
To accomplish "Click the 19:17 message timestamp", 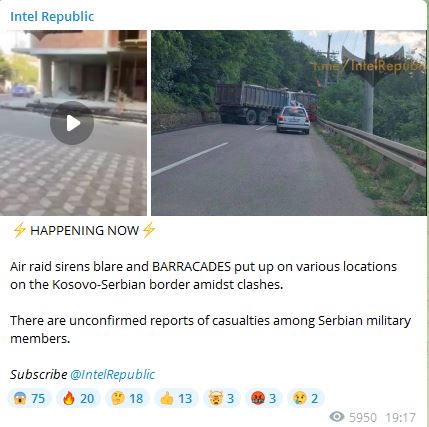I will pyautogui.click(x=401, y=417).
